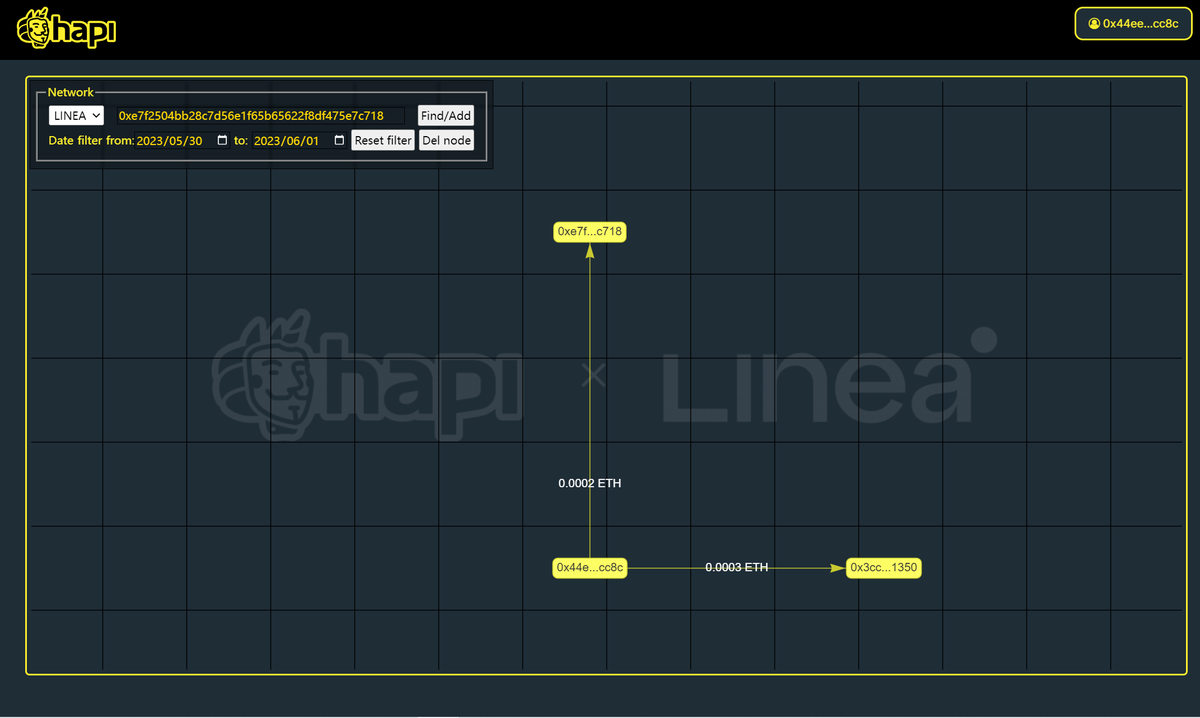Click the 0.0003 ETH edge label
The image size is (1200, 718).
pyautogui.click(x=737, y=567)
